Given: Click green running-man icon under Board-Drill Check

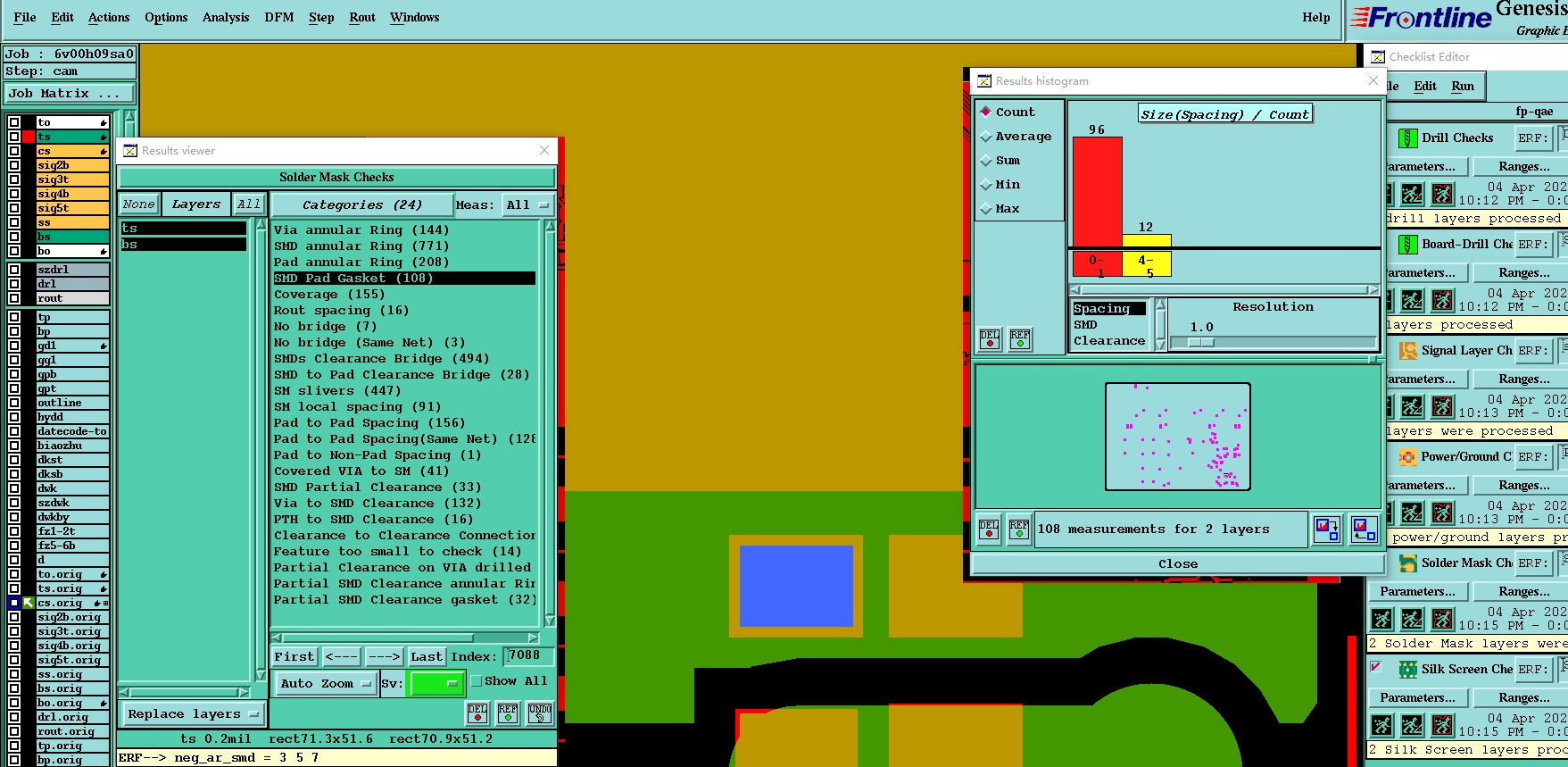Looking at the screenshot, I should (x=1412, y=300).
